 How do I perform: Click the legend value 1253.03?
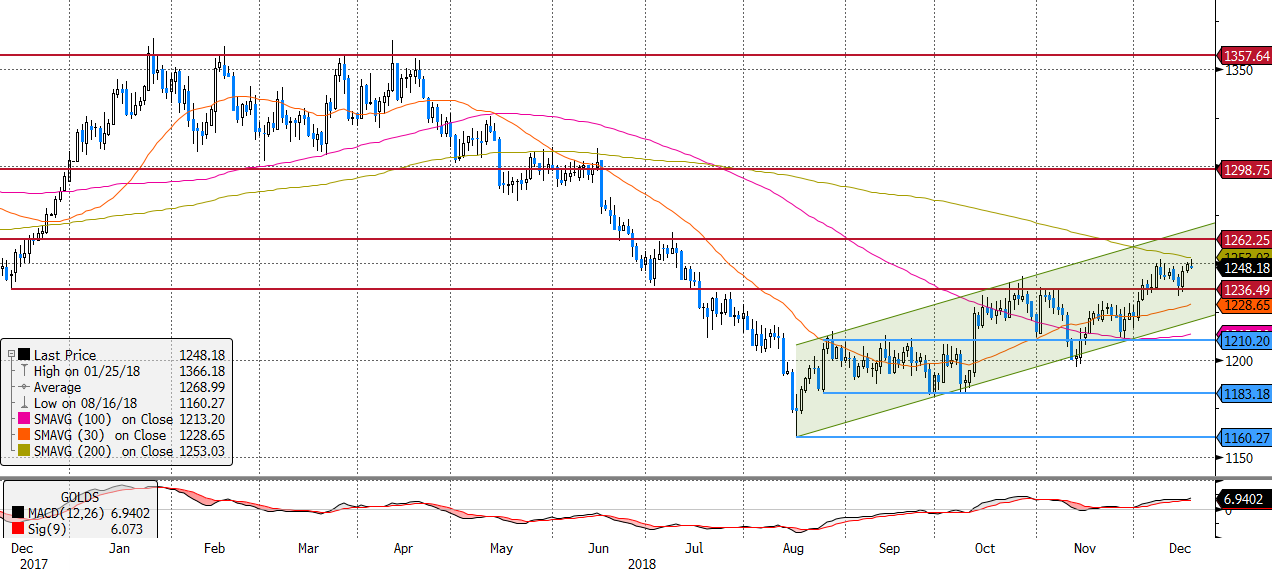201,451
